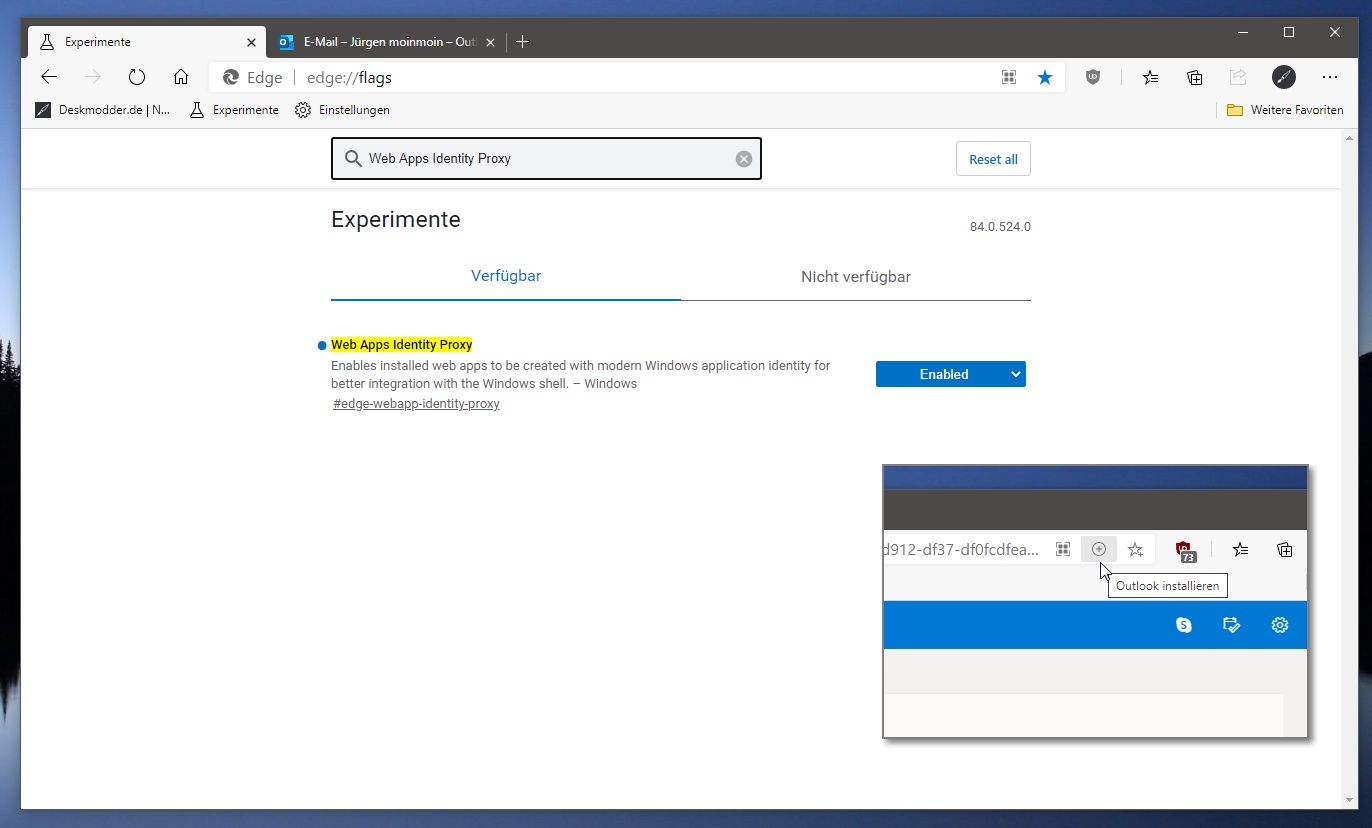Screen dimensions: 1372x828
Task: Open the Einstellungen bookmark
Action: pyautogui.click(x=342, y=110)
